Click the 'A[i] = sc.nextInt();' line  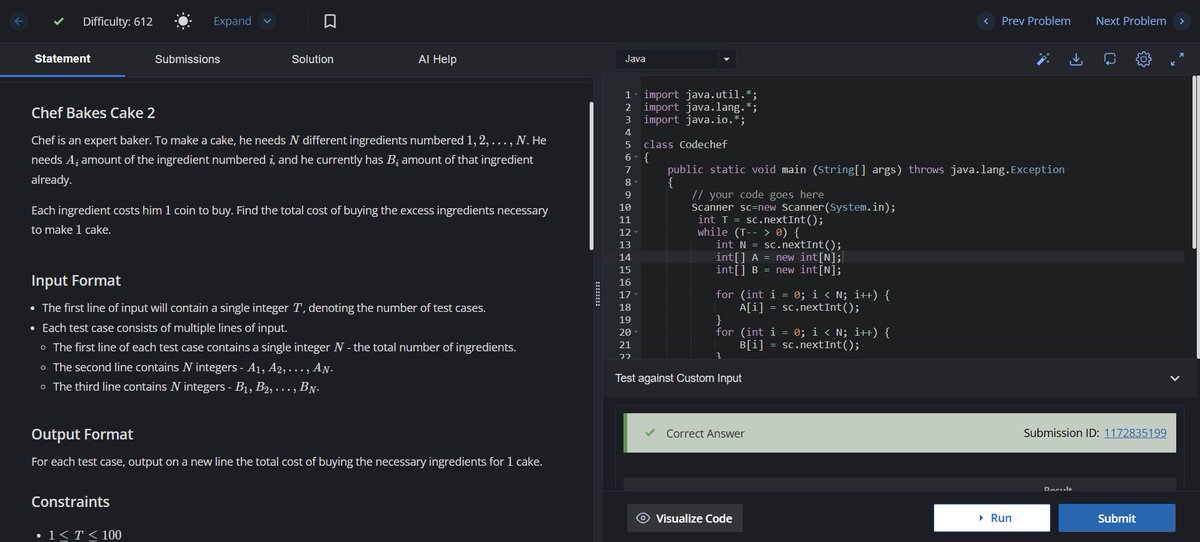click(799, 308)
